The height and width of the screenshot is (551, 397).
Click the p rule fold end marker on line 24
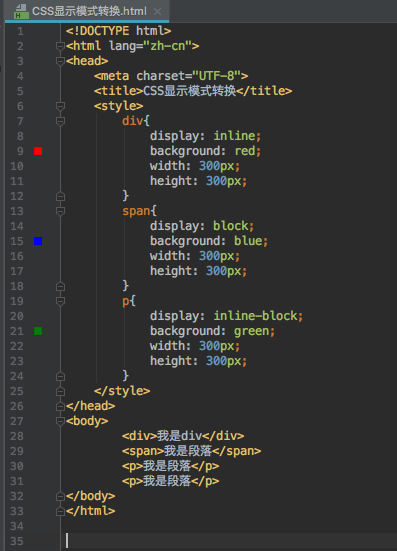(60, 376)
